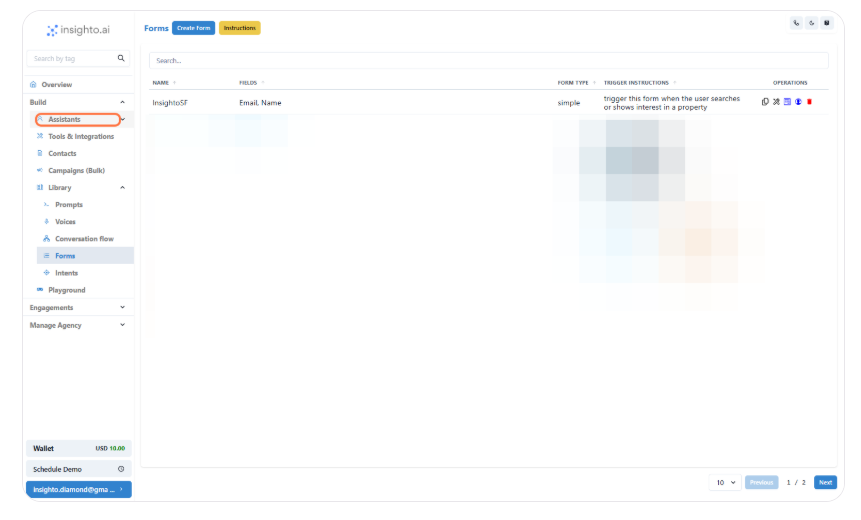Click the forms Search field
Viewport: 861px width, 520px height.
click(x=489, y=60)
